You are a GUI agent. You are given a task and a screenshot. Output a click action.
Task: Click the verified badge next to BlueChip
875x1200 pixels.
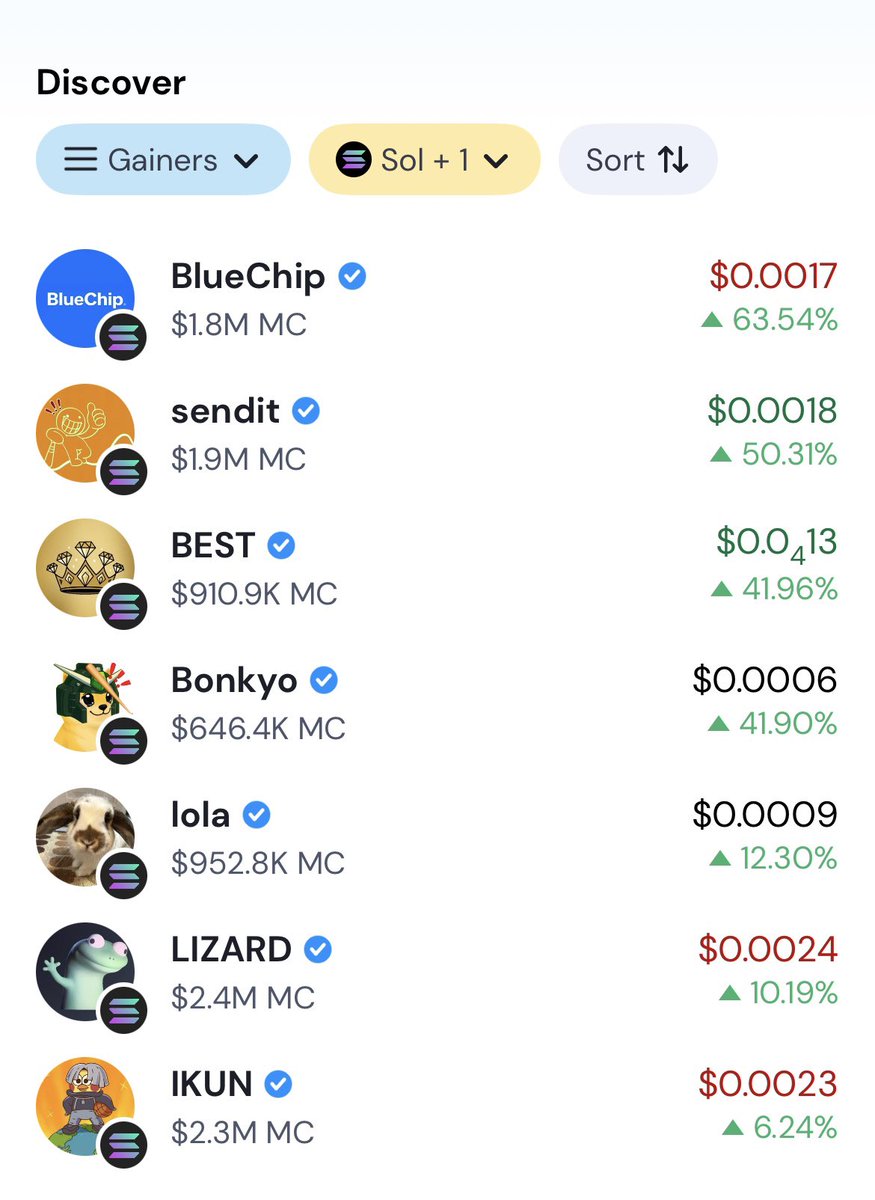click(352, 276)
